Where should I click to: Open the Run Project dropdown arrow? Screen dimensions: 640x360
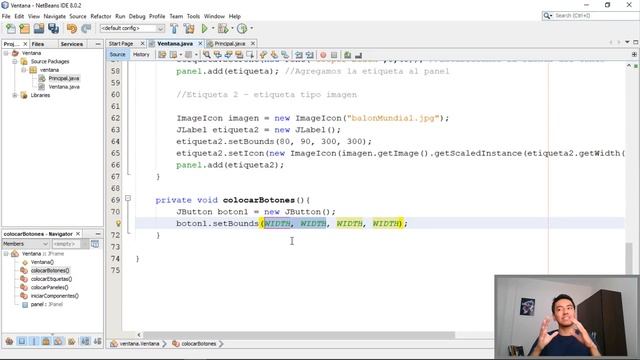(x=213, y=28)
